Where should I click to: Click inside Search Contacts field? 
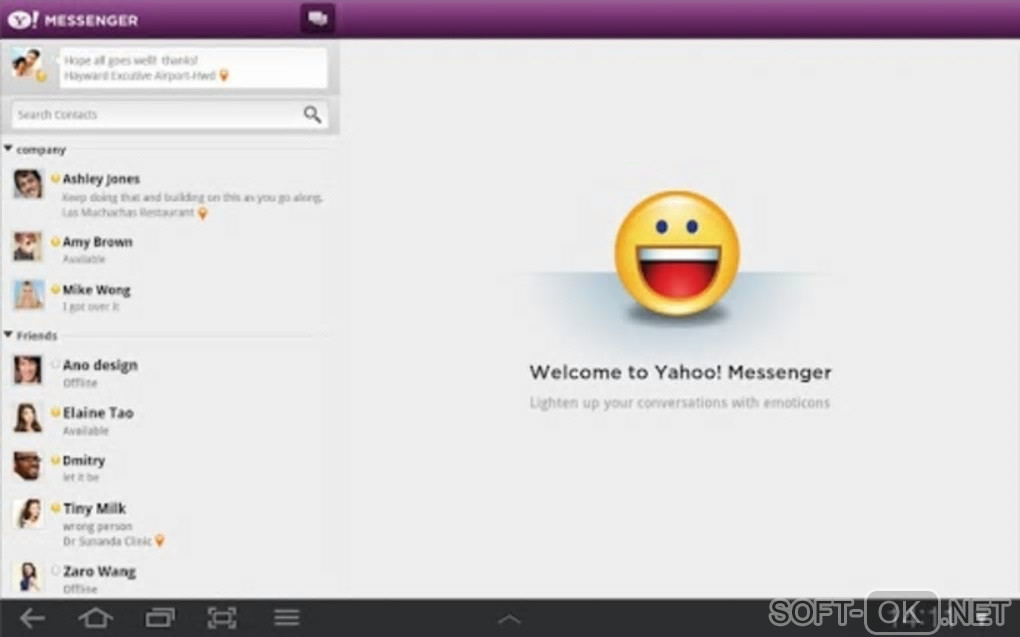point(170,115)
